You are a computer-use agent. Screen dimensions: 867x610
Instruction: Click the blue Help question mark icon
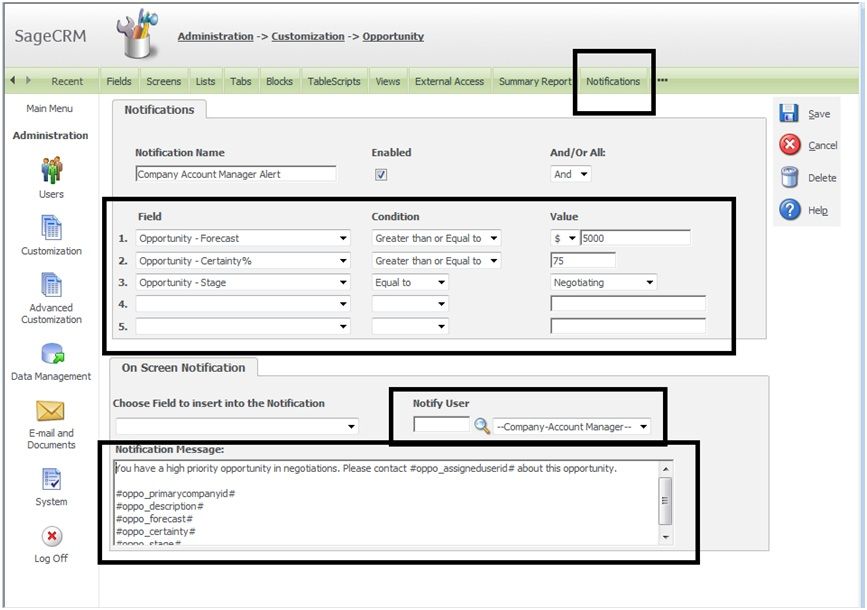[x=790, y=210]
